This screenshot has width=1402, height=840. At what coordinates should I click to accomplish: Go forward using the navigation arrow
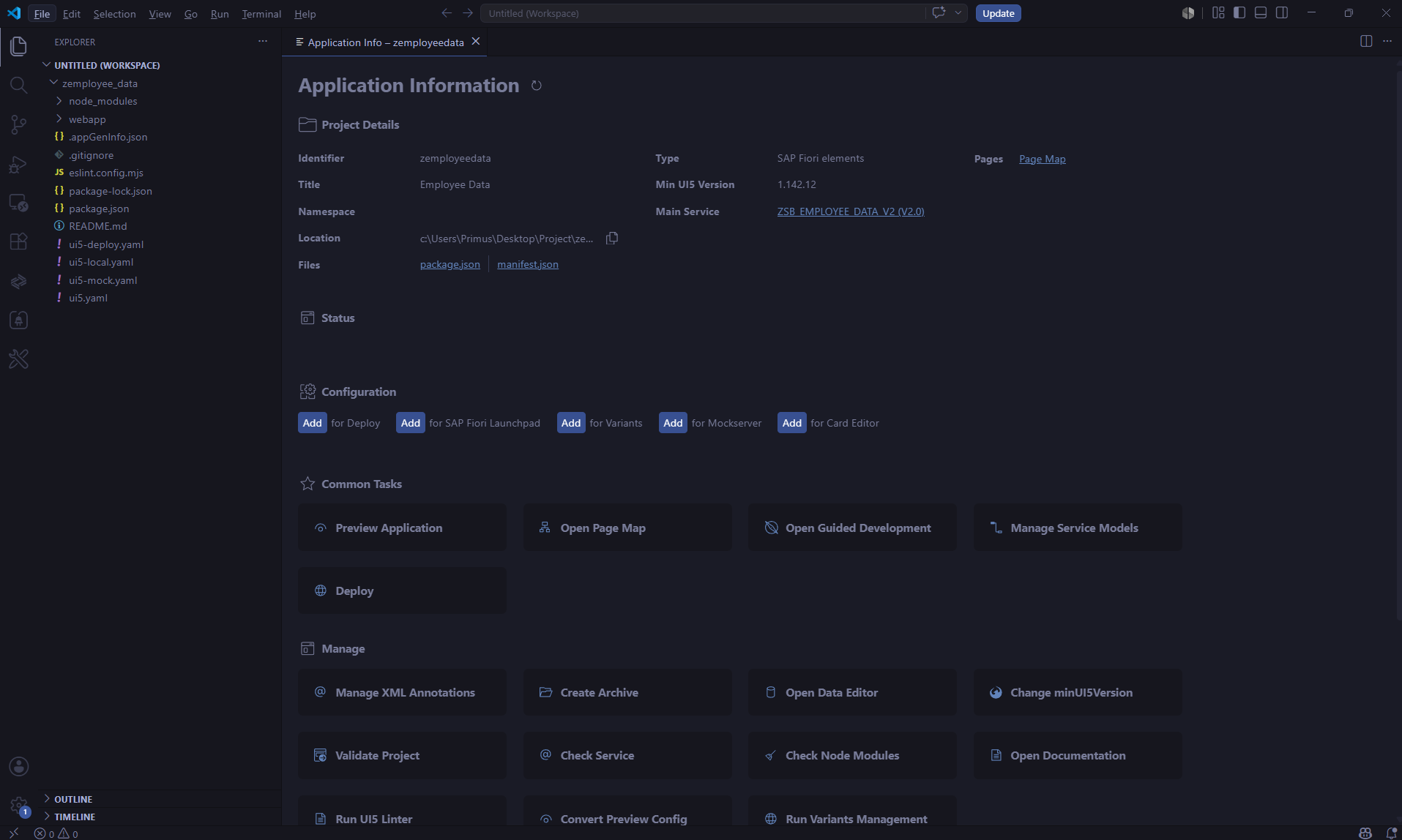point(468,13)
